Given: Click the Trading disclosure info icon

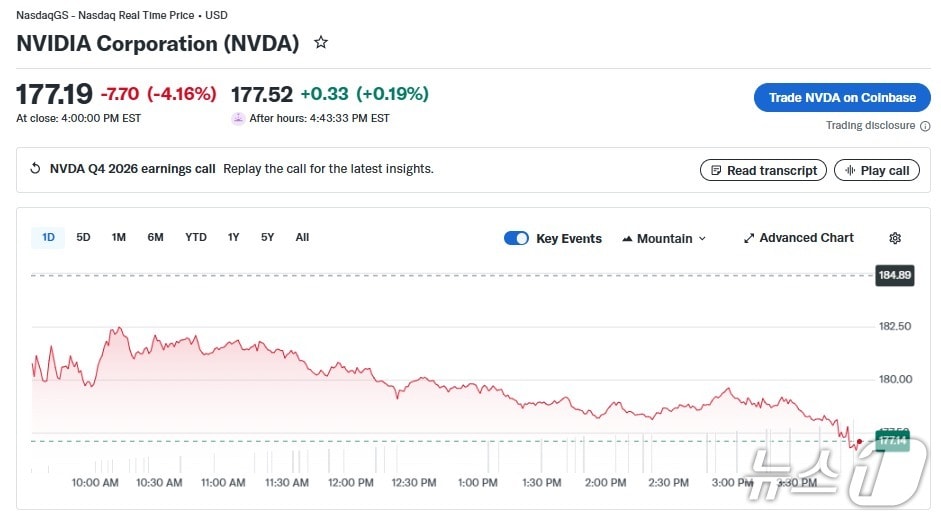Looking at the screenshot, I should pyautogui.click(x=925, y=126).
